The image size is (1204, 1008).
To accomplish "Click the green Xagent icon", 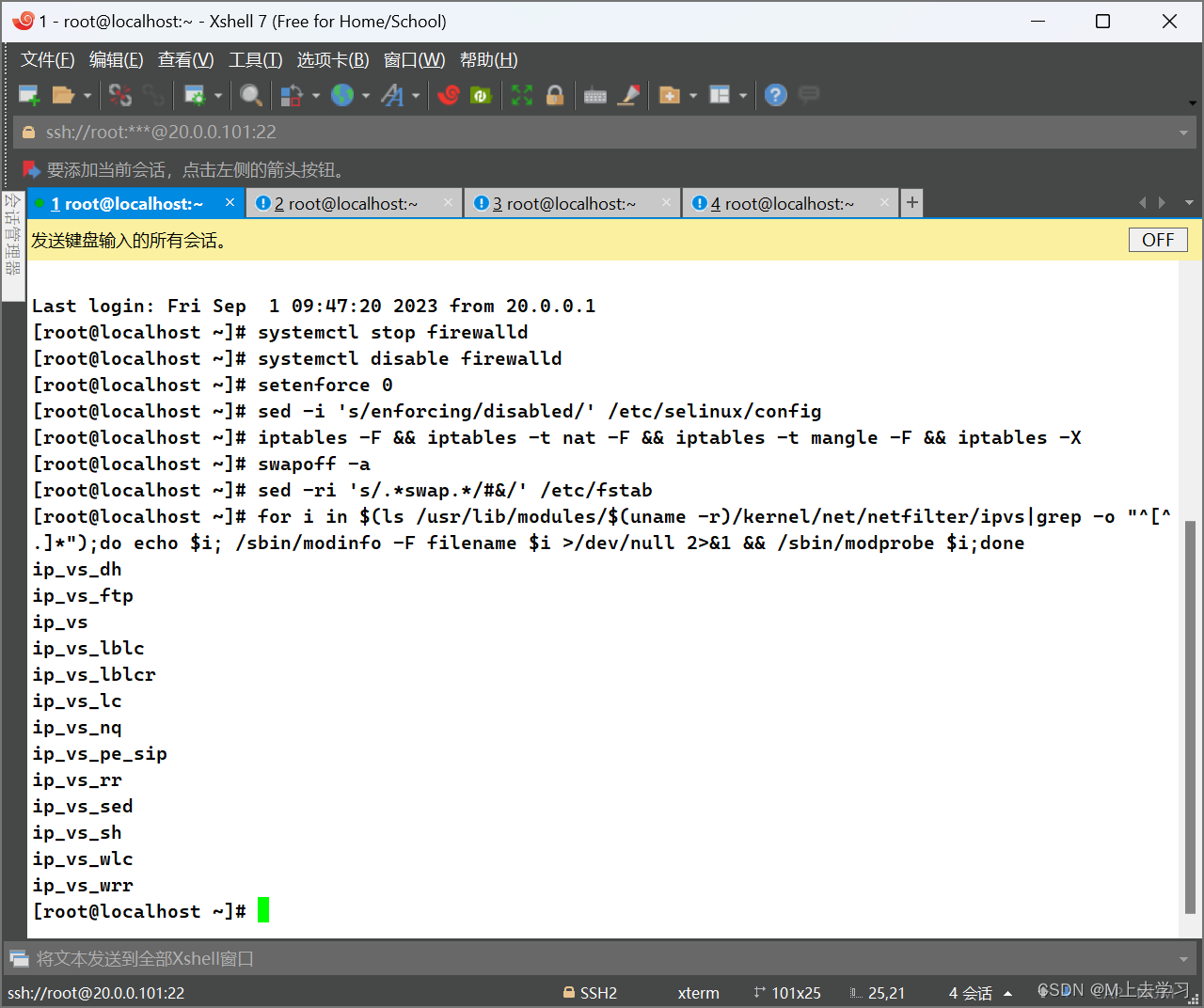I will [x=481, y=95].
